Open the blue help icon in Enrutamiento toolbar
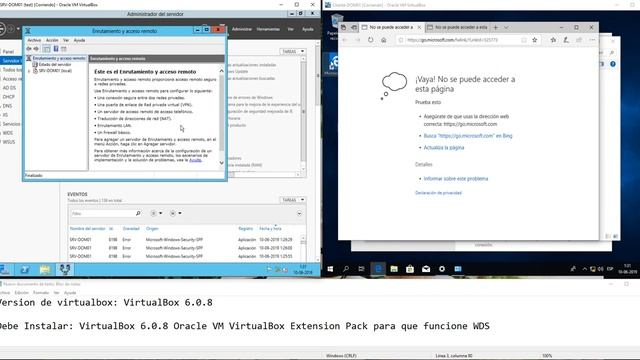Screen dimensions: 640x360 tap(56, 49)
